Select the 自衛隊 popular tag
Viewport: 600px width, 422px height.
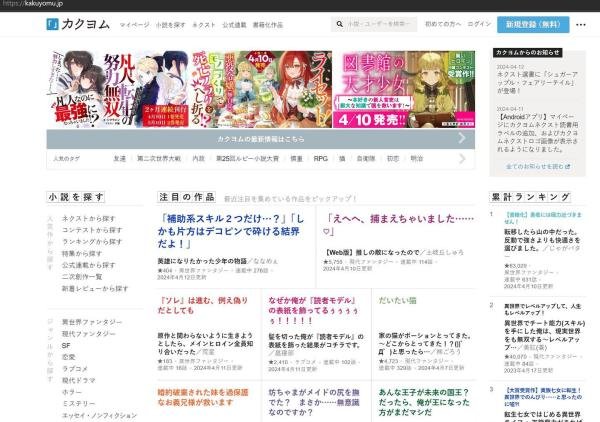coord(365,158)
